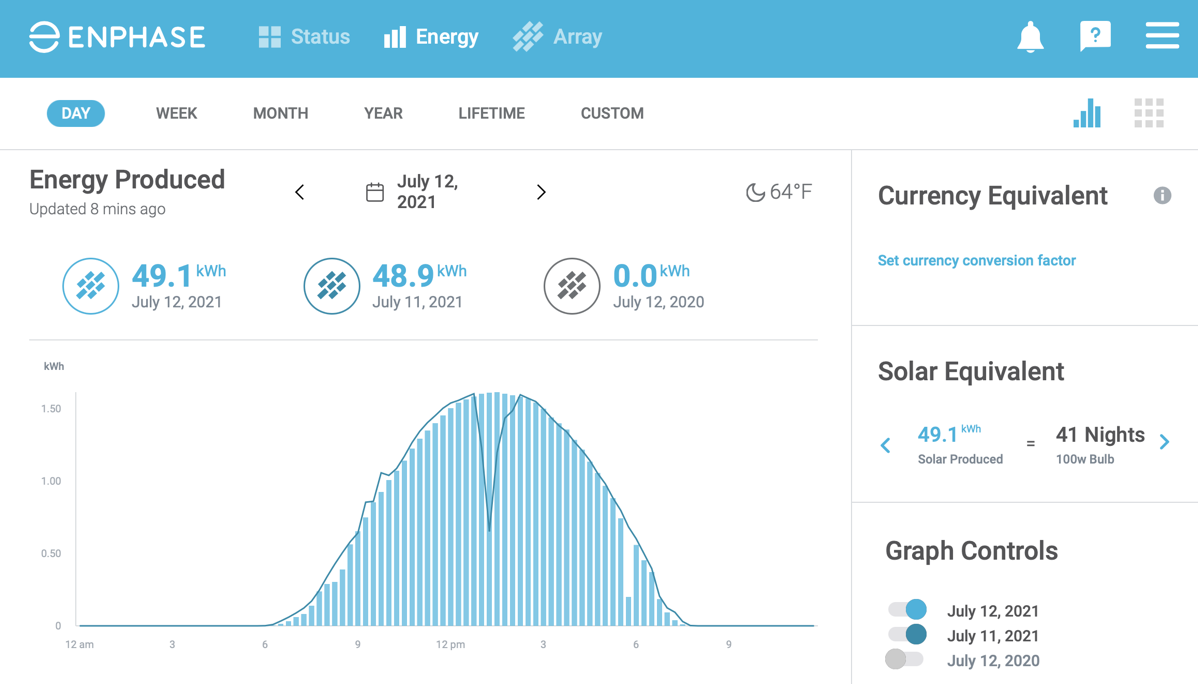
Task: Show next solar equivalent
Action: (x=1164, y=442)
